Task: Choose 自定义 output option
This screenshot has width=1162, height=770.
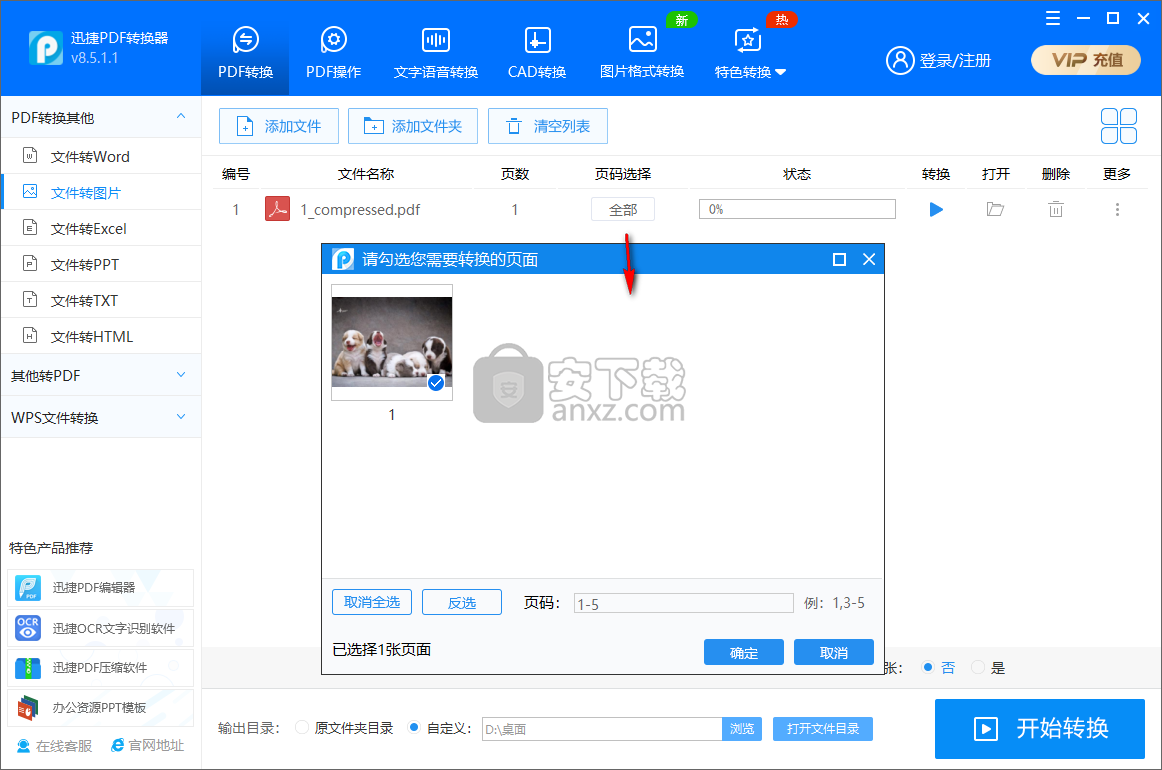Action: (414, 727)
